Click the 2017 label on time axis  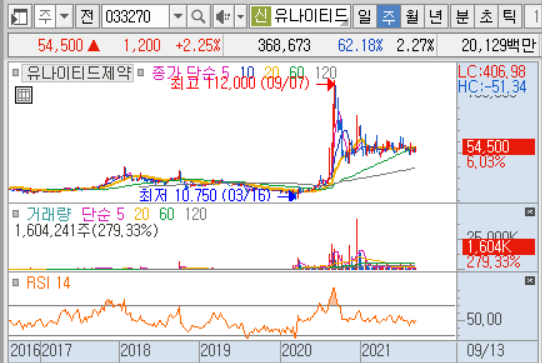[x=56, y=351]
